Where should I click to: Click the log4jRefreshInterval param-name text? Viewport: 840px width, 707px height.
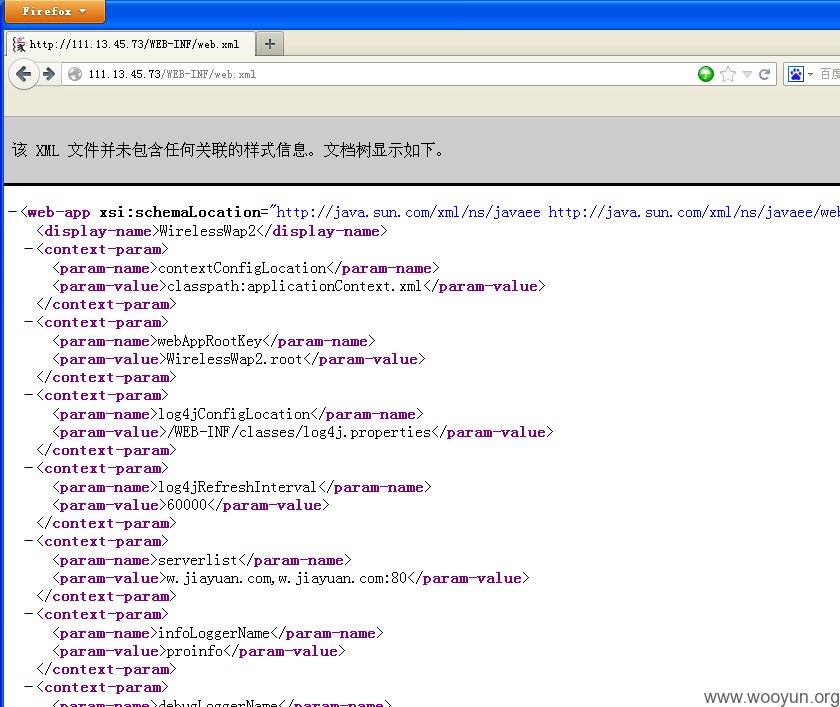pos(237,487)
